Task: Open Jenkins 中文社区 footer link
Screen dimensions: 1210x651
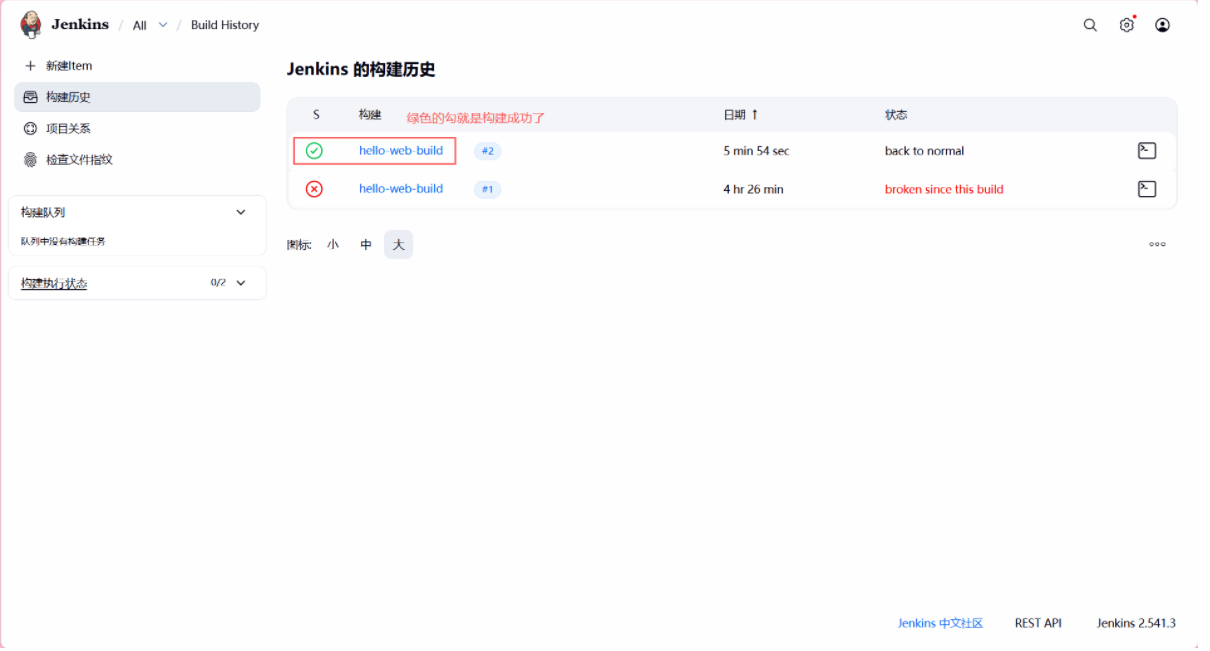Action: point(940,623)
